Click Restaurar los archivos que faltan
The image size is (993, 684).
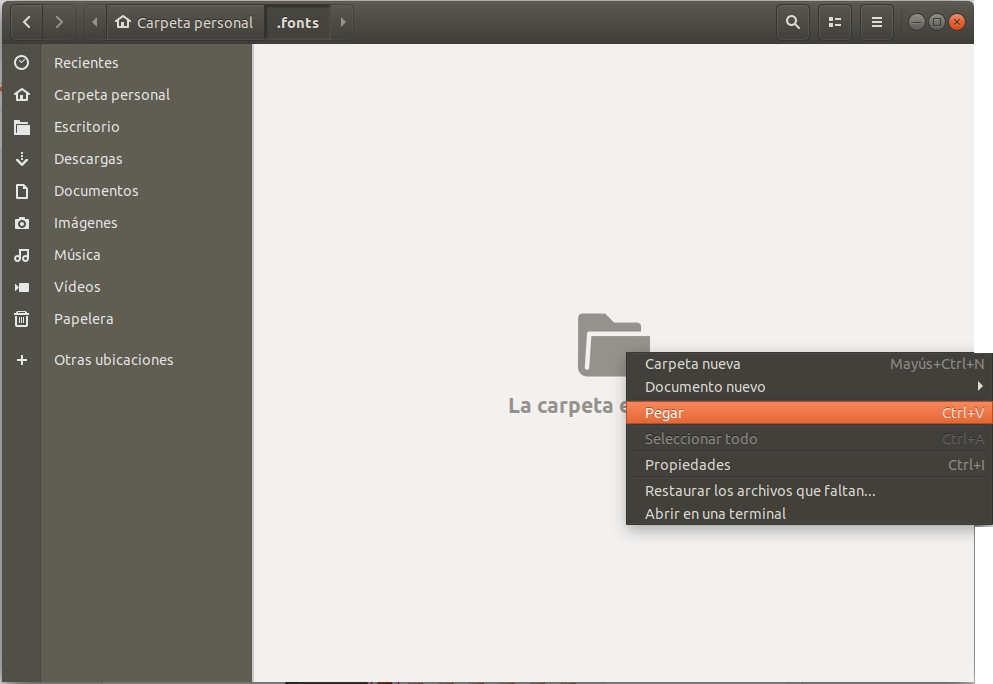[759, 490]
